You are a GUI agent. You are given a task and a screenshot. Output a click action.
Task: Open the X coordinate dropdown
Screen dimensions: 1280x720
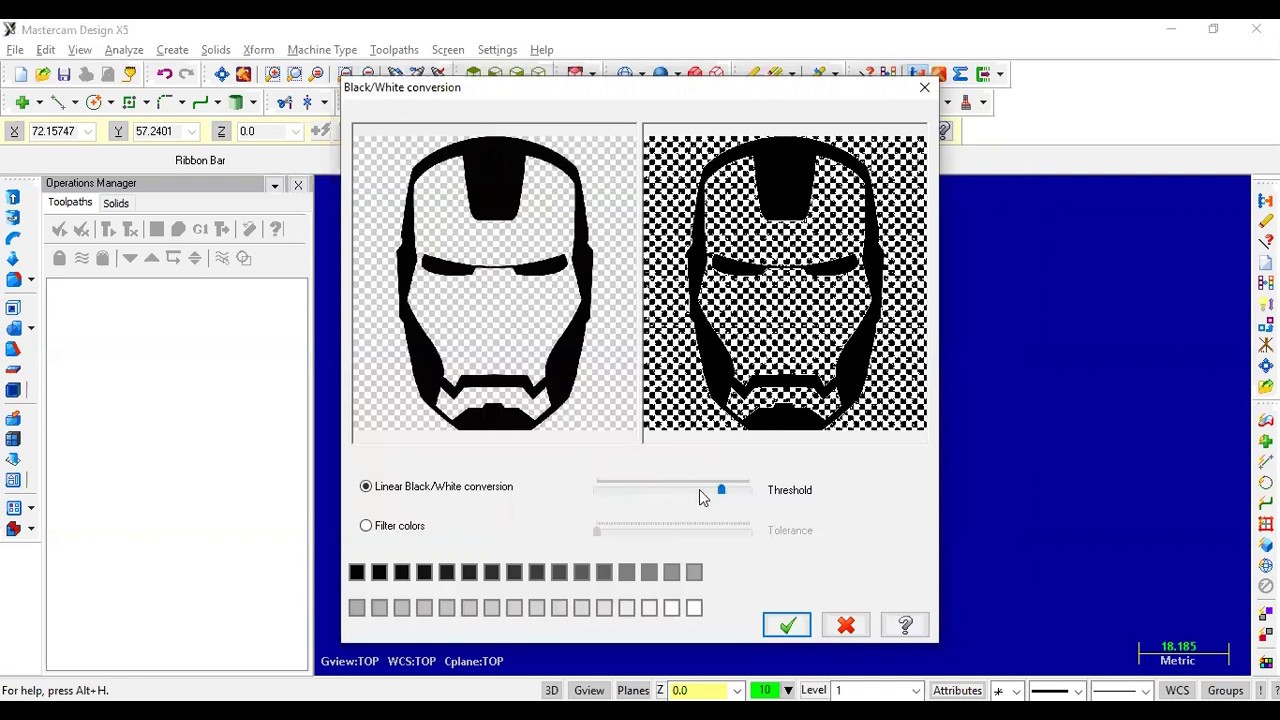[89, 131]
